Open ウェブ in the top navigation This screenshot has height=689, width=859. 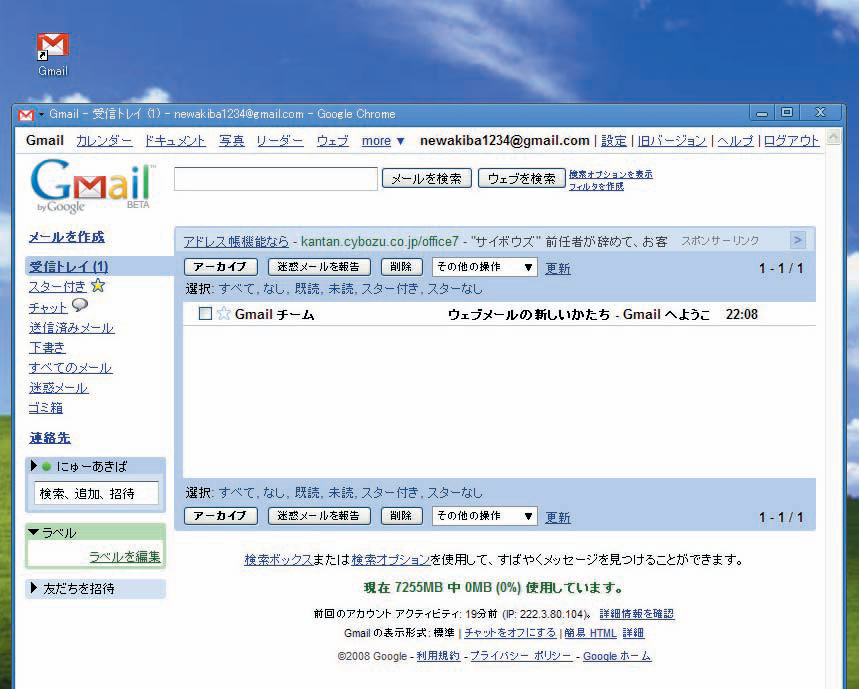coord(333,141)
